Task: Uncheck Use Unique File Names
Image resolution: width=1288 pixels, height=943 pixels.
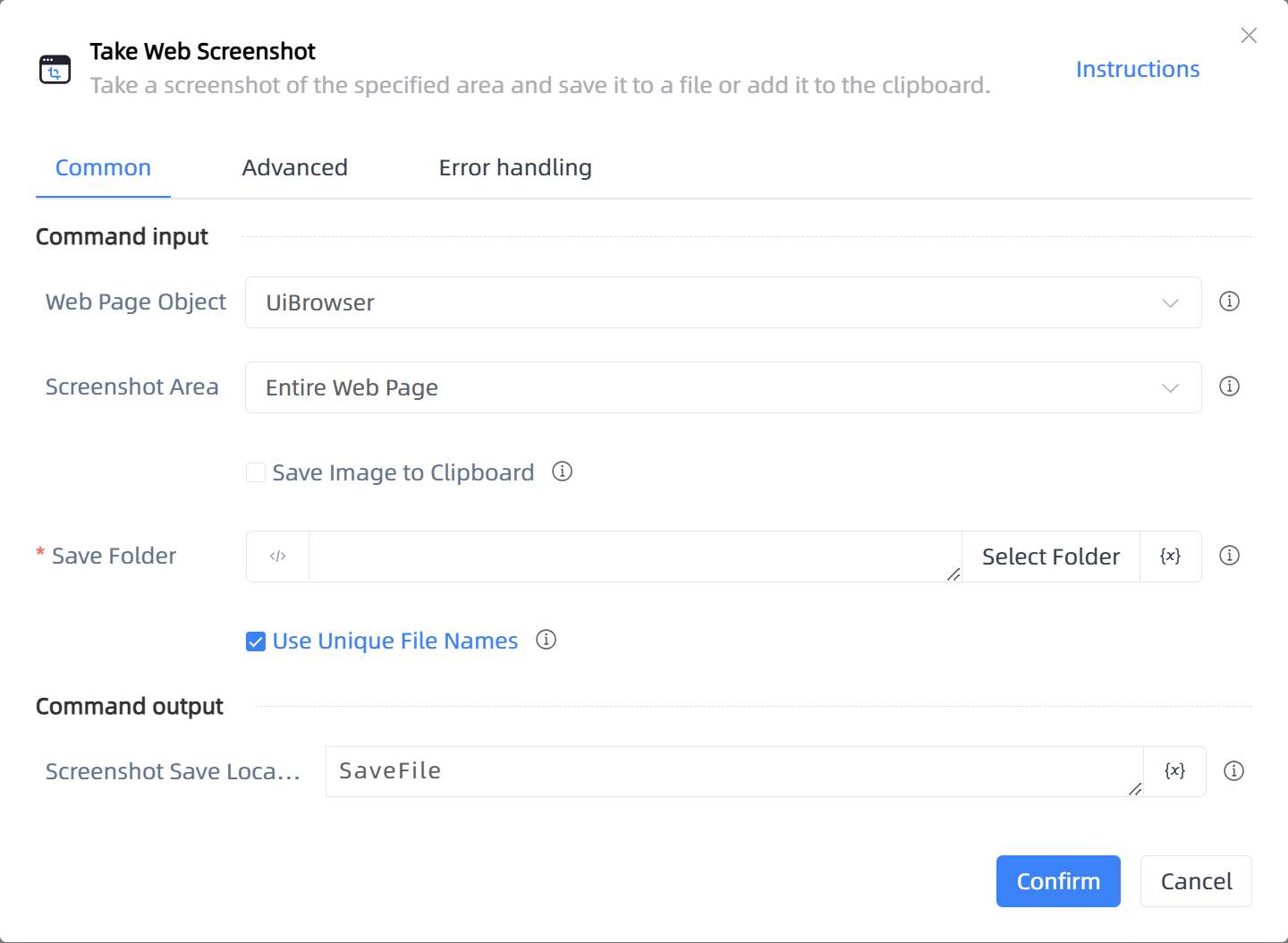Action: pos(256,641)
